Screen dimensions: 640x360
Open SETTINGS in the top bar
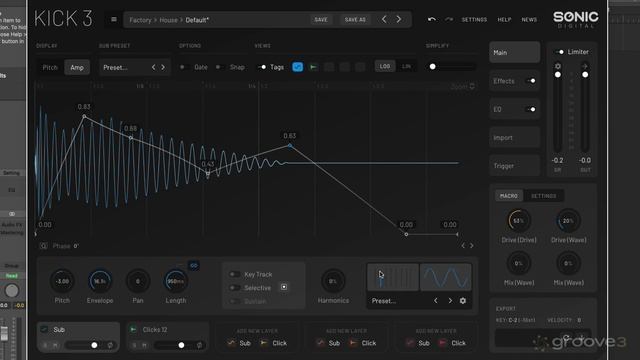click(474, 20)
